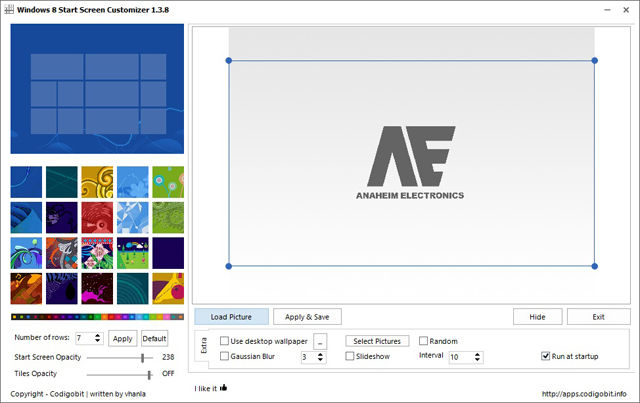Click the Start screen tiles preview image
The image size is (640, 403).
[x=97, y=89]
